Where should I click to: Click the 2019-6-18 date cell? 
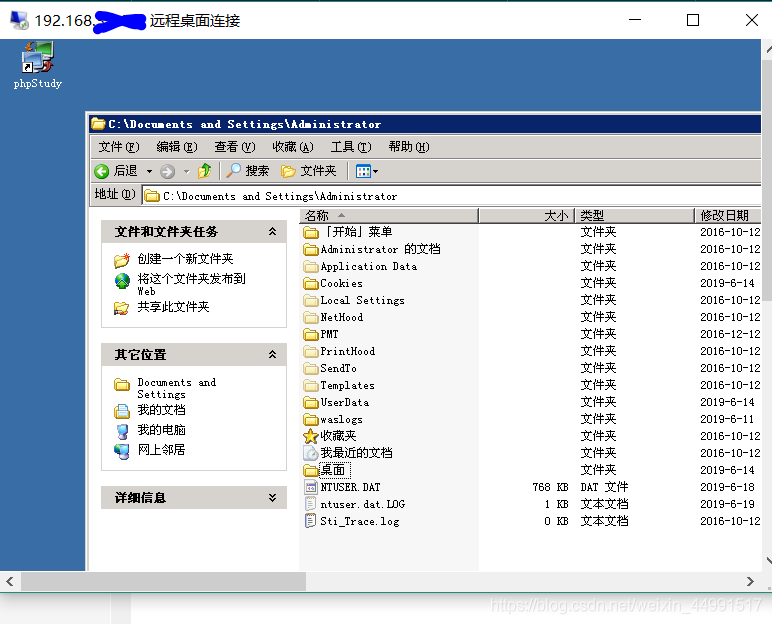727,487
